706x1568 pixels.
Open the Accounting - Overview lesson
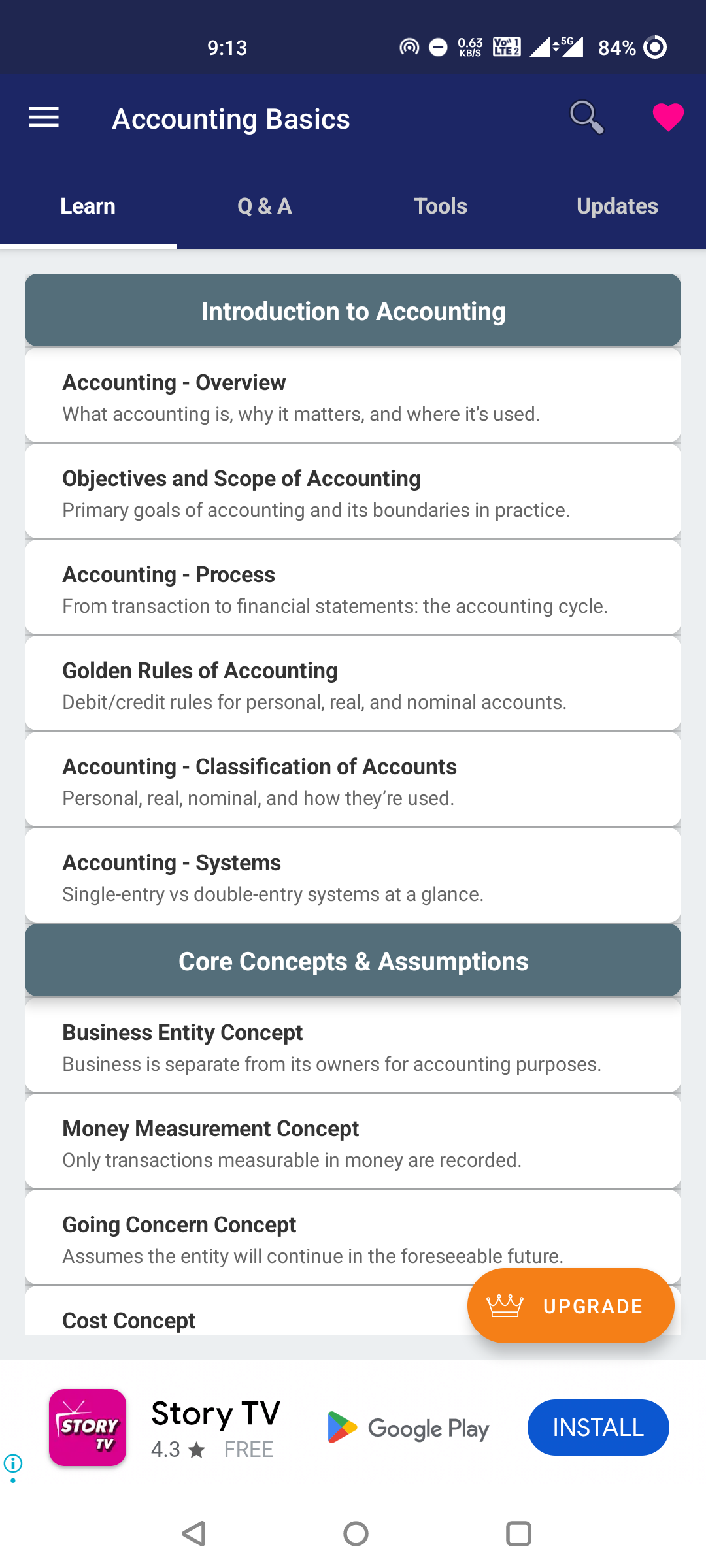point(353,394)
